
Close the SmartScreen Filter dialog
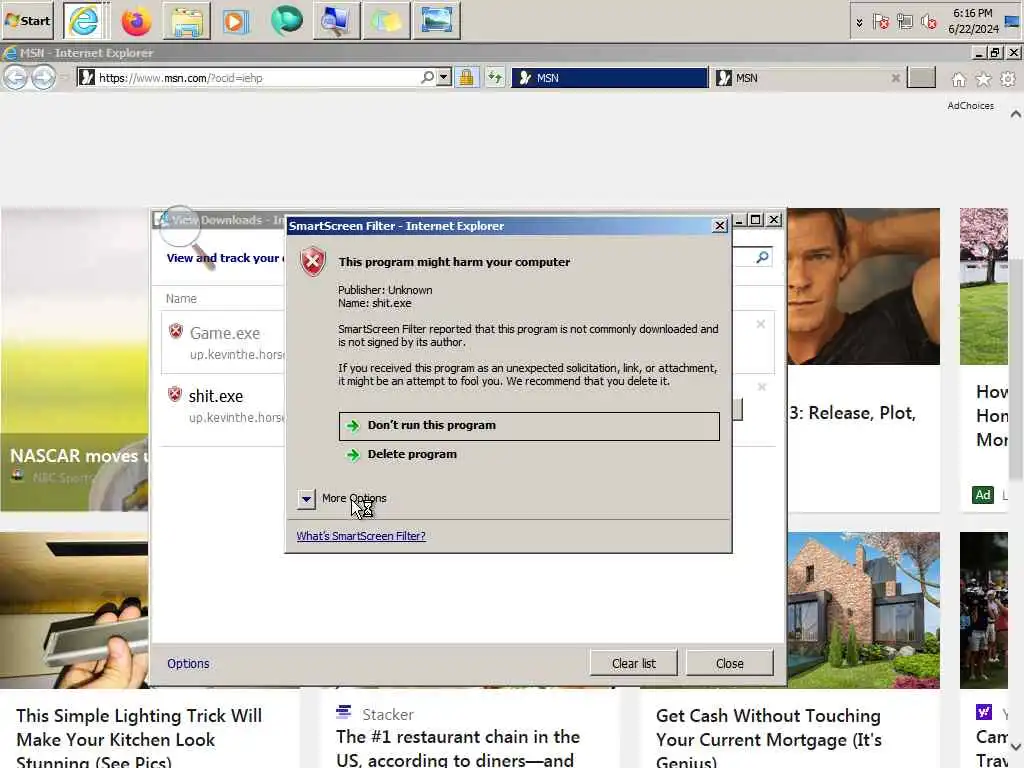(x=719, y=225)
